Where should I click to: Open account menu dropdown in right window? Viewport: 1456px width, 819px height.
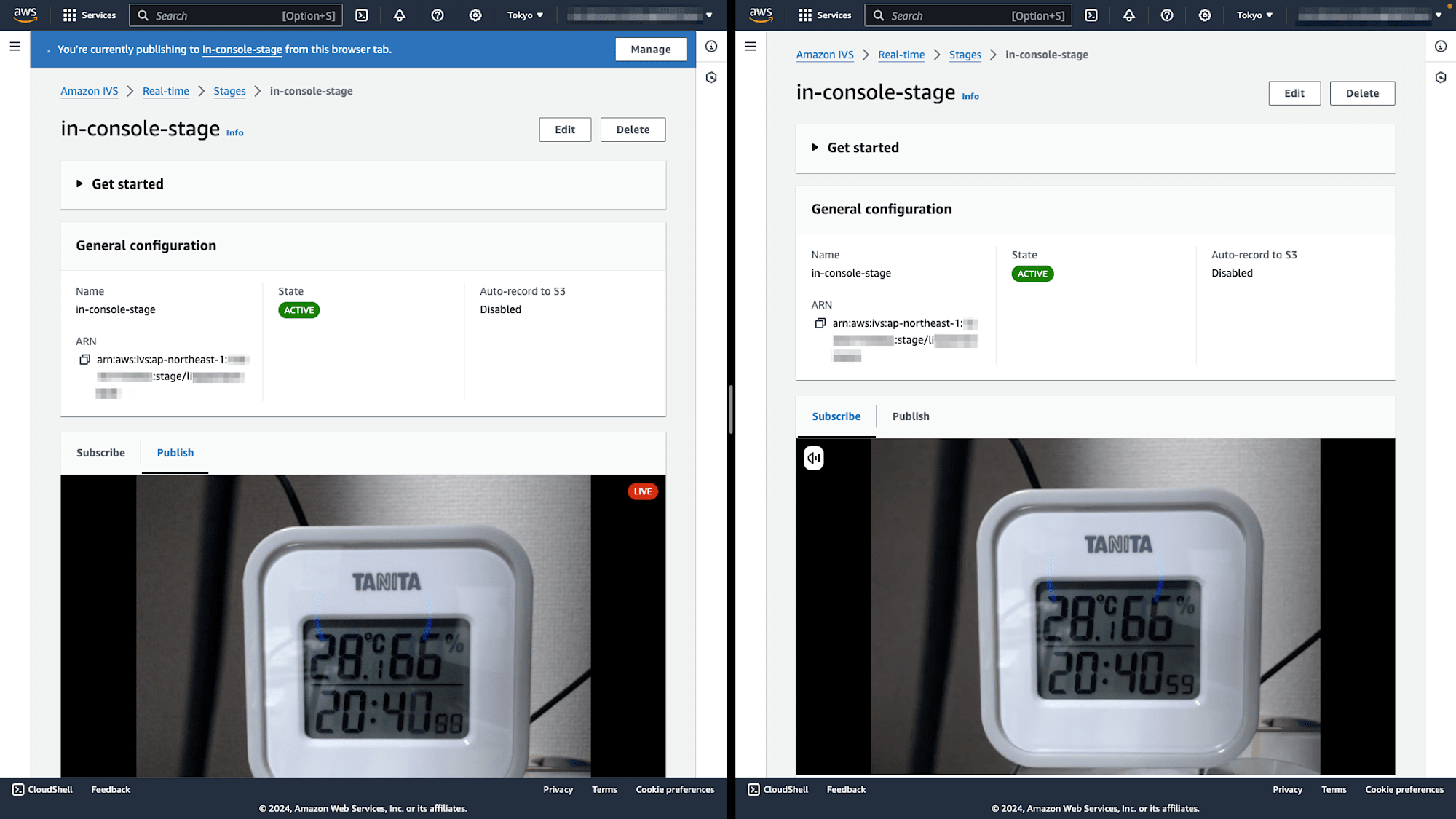1370,15
